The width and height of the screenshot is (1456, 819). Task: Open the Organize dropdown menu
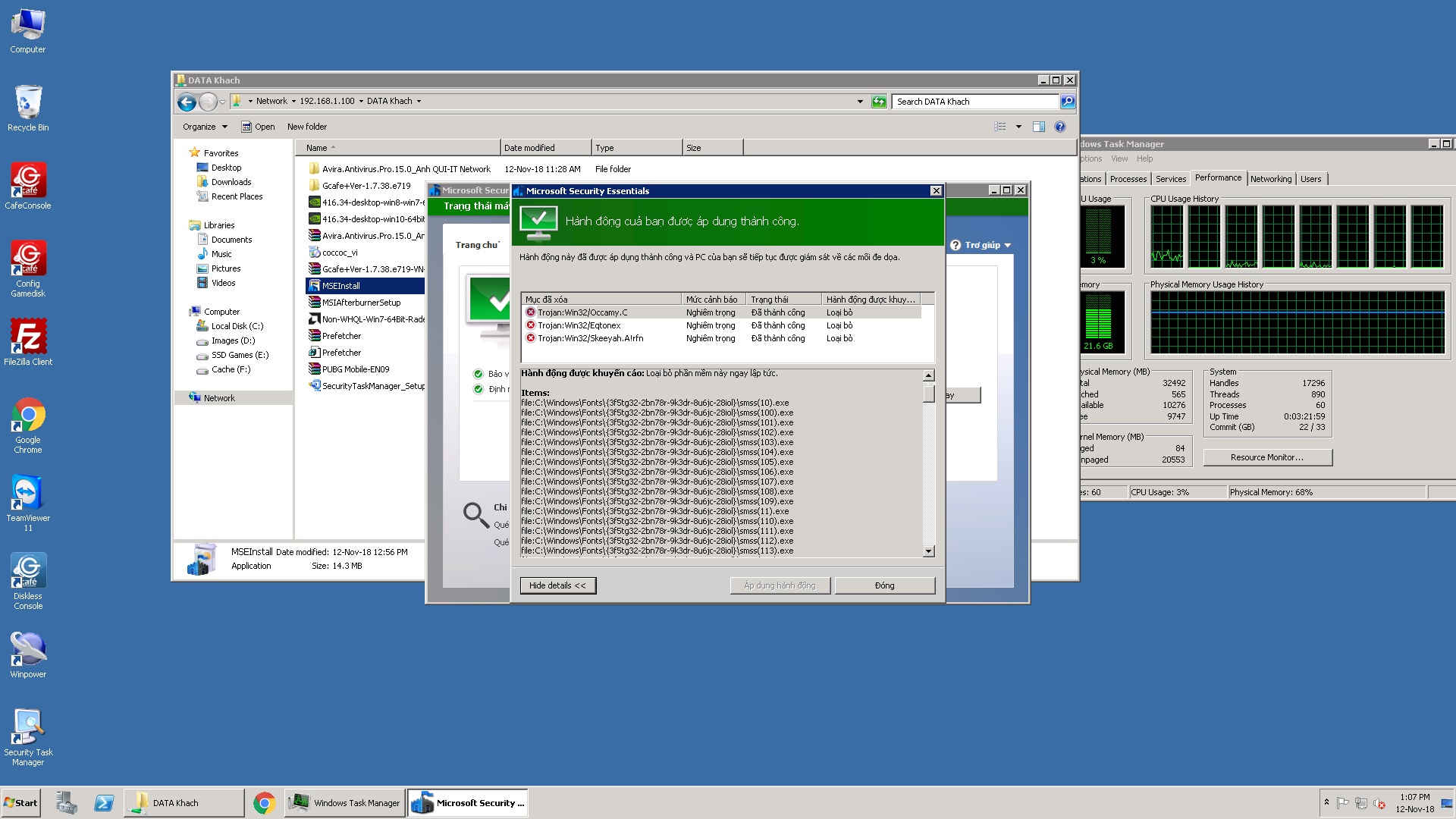click(x=205, y=127)
